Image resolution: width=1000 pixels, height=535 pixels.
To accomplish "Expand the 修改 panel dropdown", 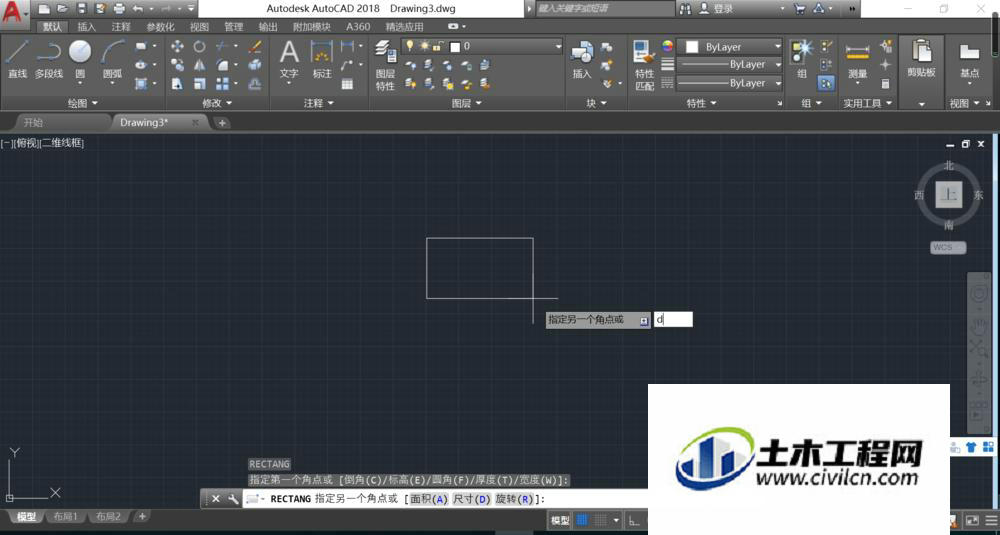I will (x=217, y=103).
